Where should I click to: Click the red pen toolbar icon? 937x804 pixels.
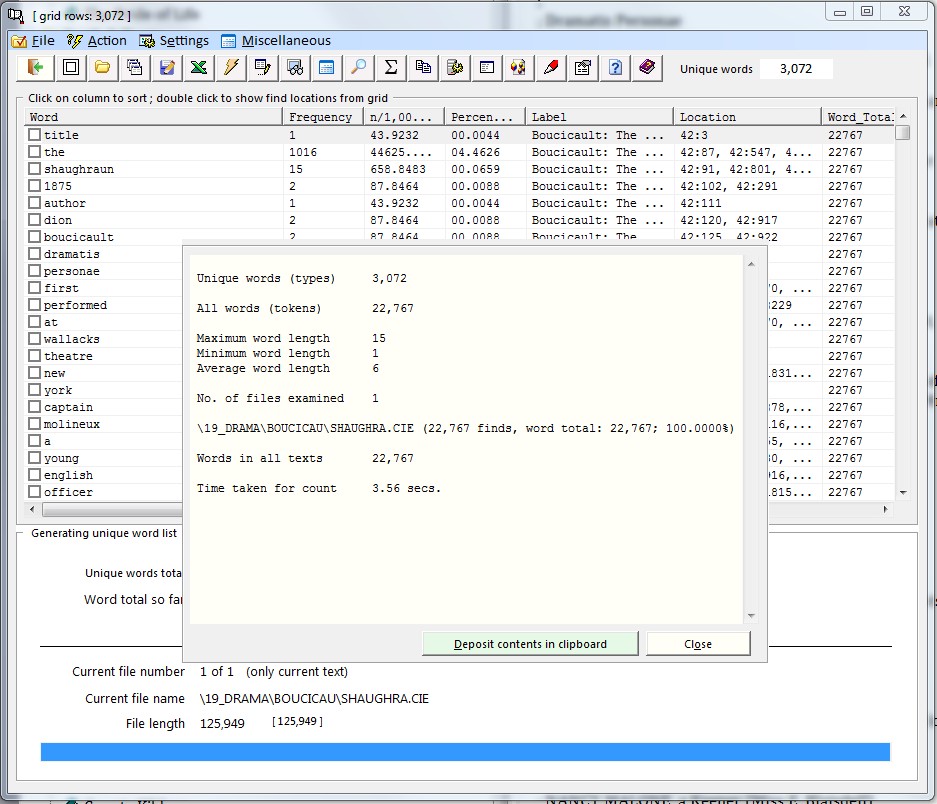pos(550,68)
